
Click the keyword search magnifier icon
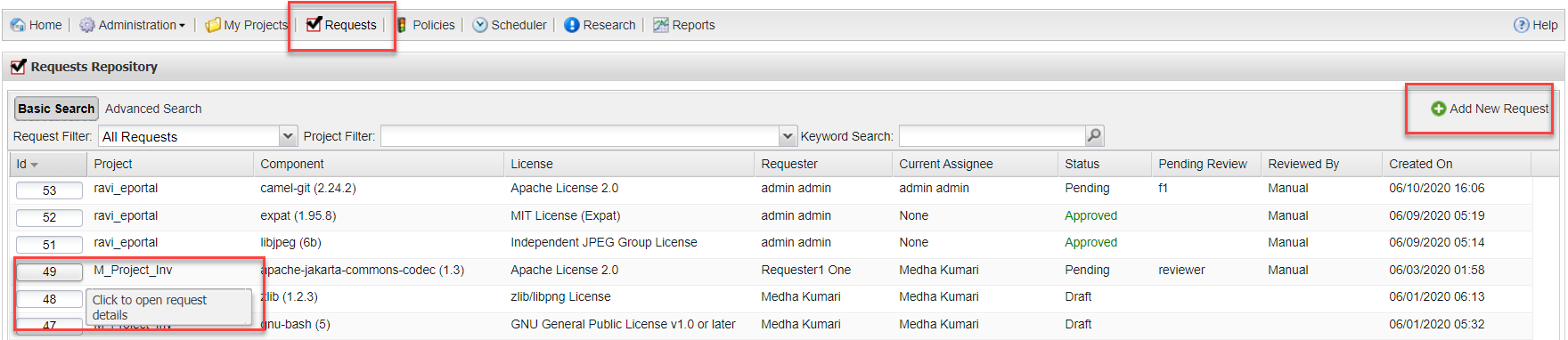pos(1094,135)
